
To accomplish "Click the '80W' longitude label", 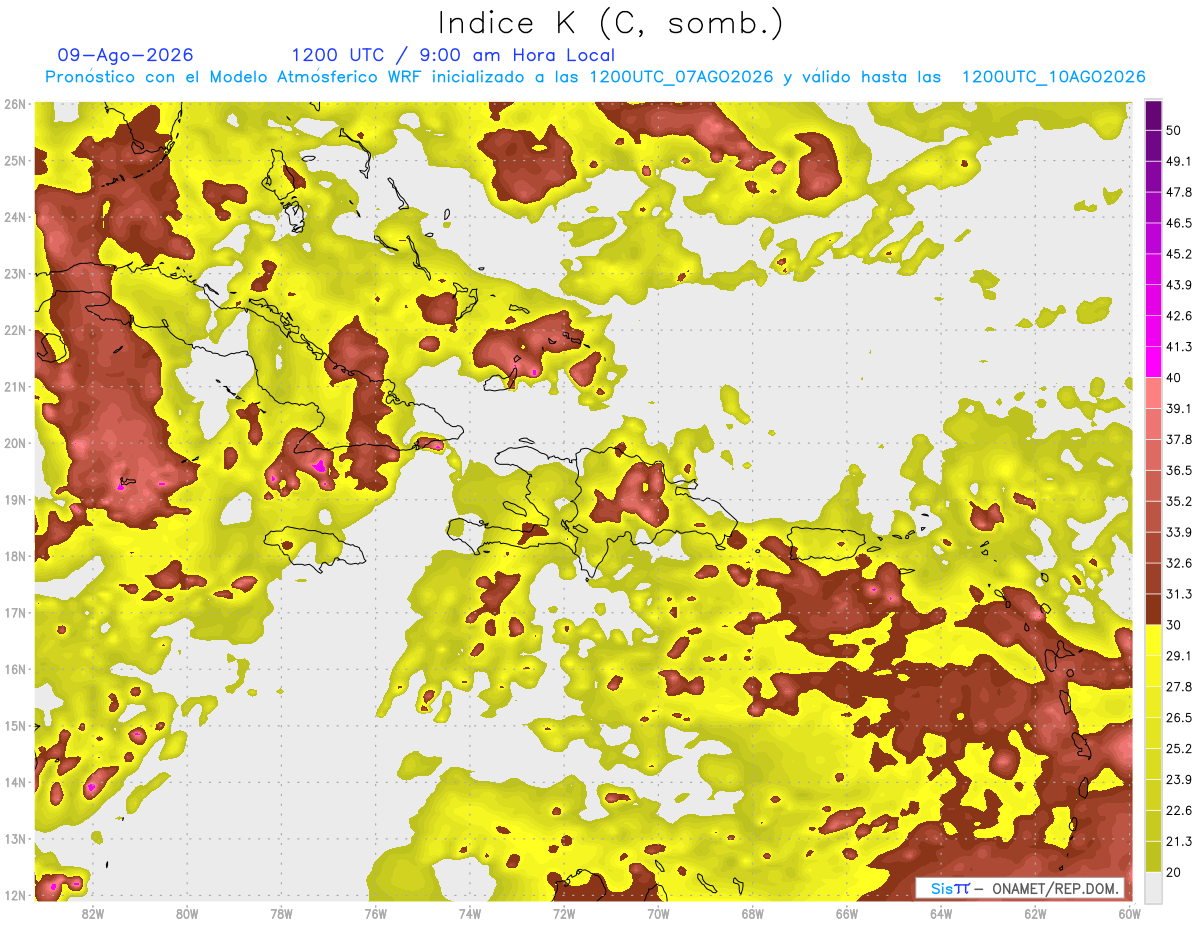I will (187, 914).
